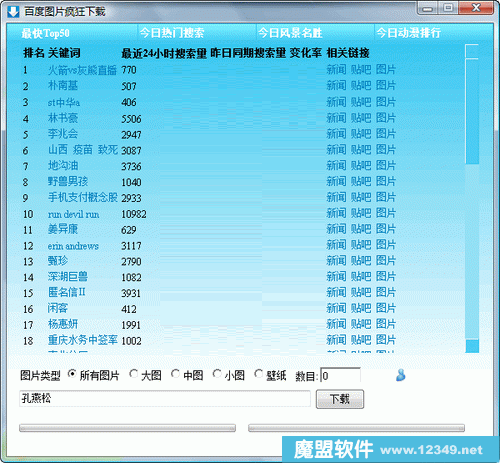Open keyword link erin andrews

click(73, 246)
